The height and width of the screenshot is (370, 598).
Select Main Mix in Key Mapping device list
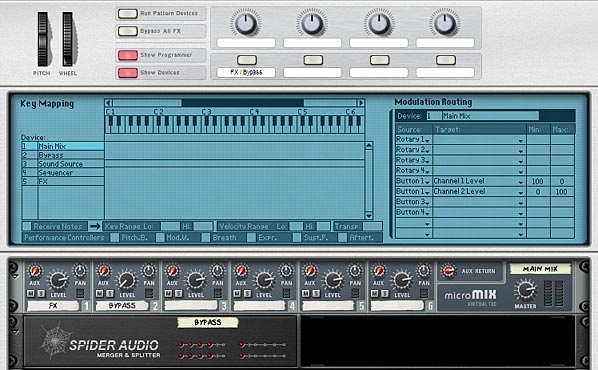(x=63, y=146)
